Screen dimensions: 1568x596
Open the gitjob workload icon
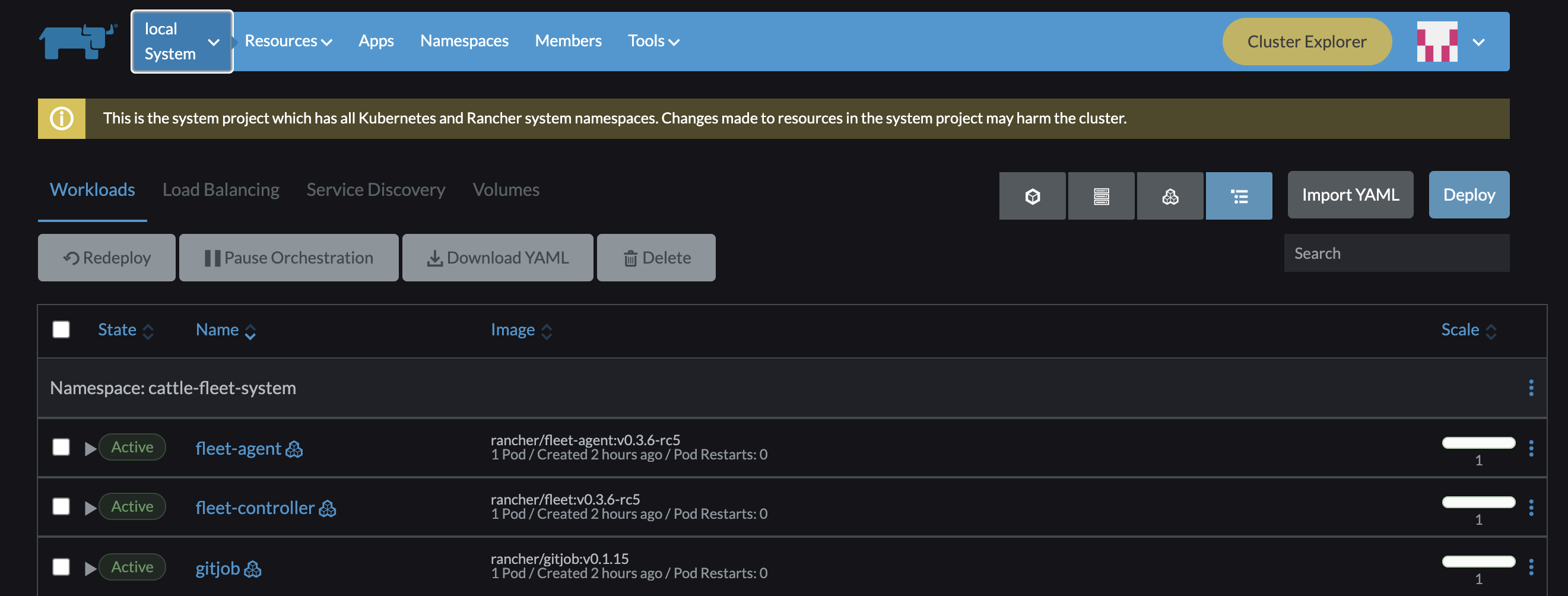click(x=253, y=570)
